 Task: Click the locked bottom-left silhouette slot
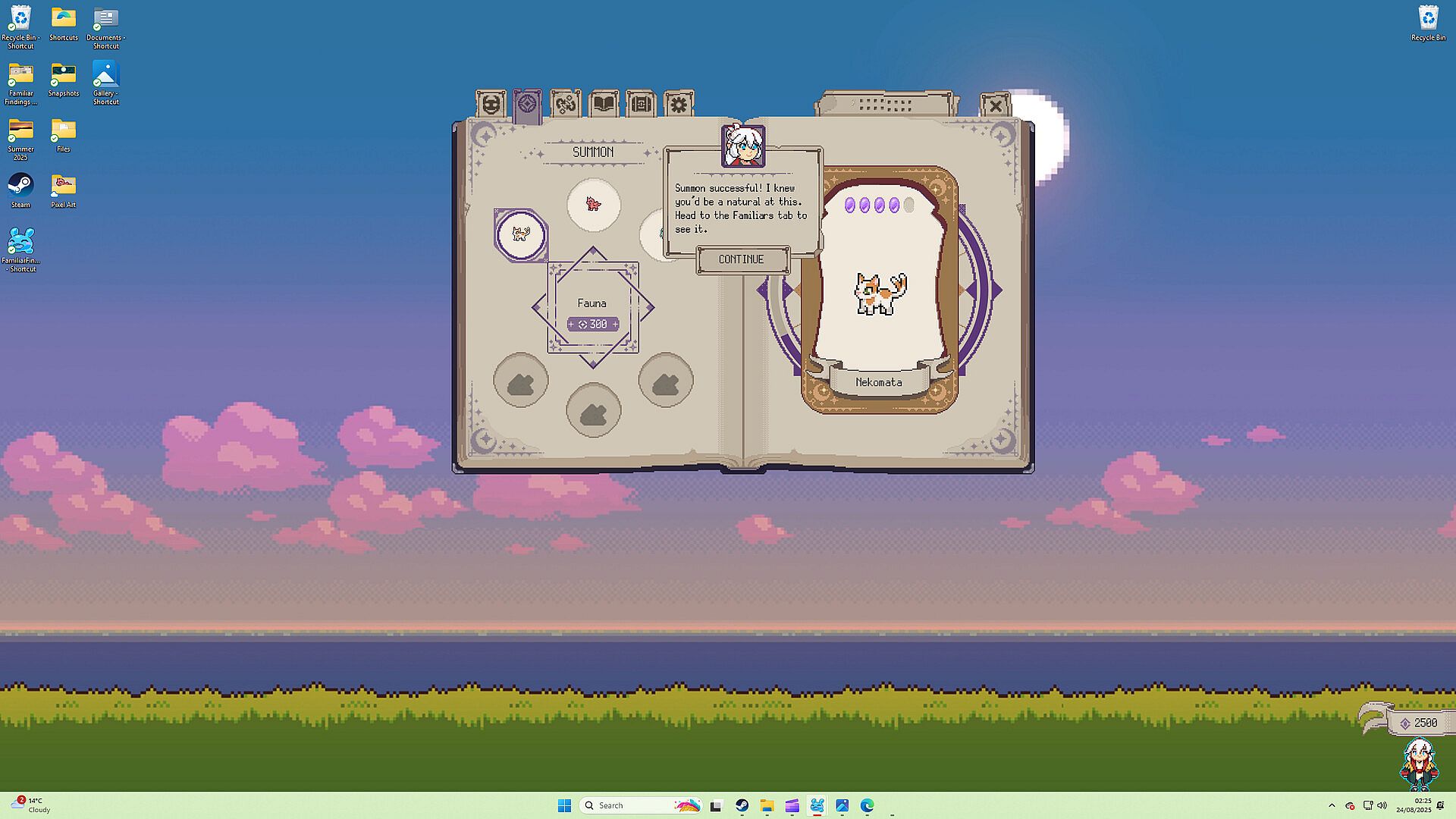pos(520,381)
